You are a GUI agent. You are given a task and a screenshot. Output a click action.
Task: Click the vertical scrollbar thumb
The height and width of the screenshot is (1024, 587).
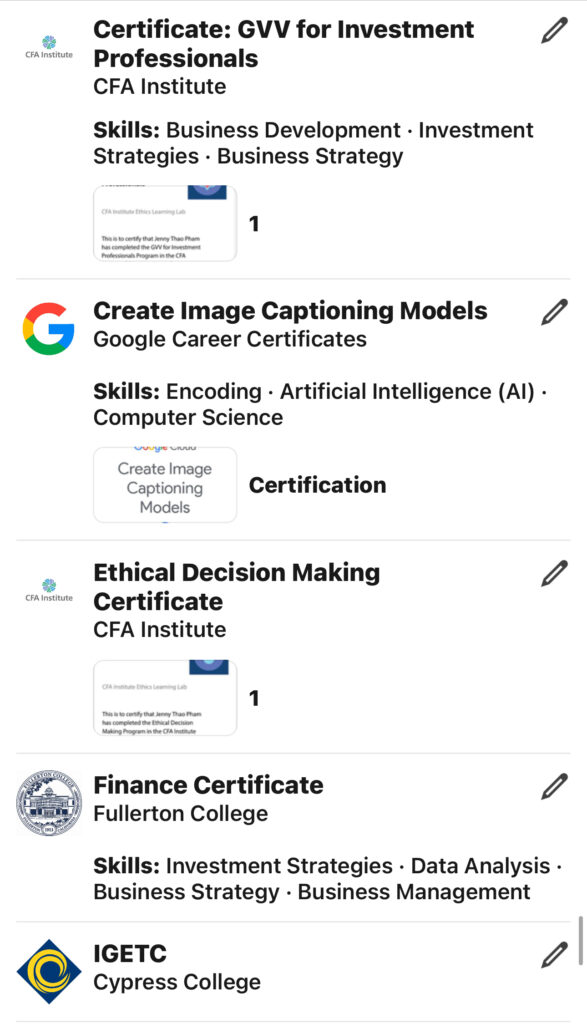[580, 941]
